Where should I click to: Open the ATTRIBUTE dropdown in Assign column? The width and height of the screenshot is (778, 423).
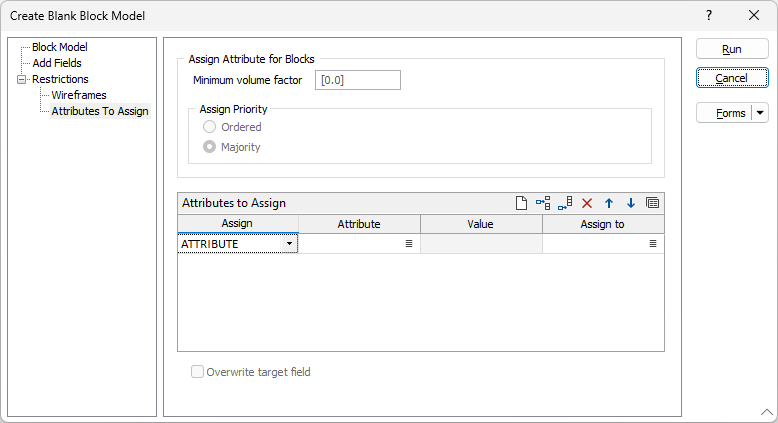pos(289,243)
